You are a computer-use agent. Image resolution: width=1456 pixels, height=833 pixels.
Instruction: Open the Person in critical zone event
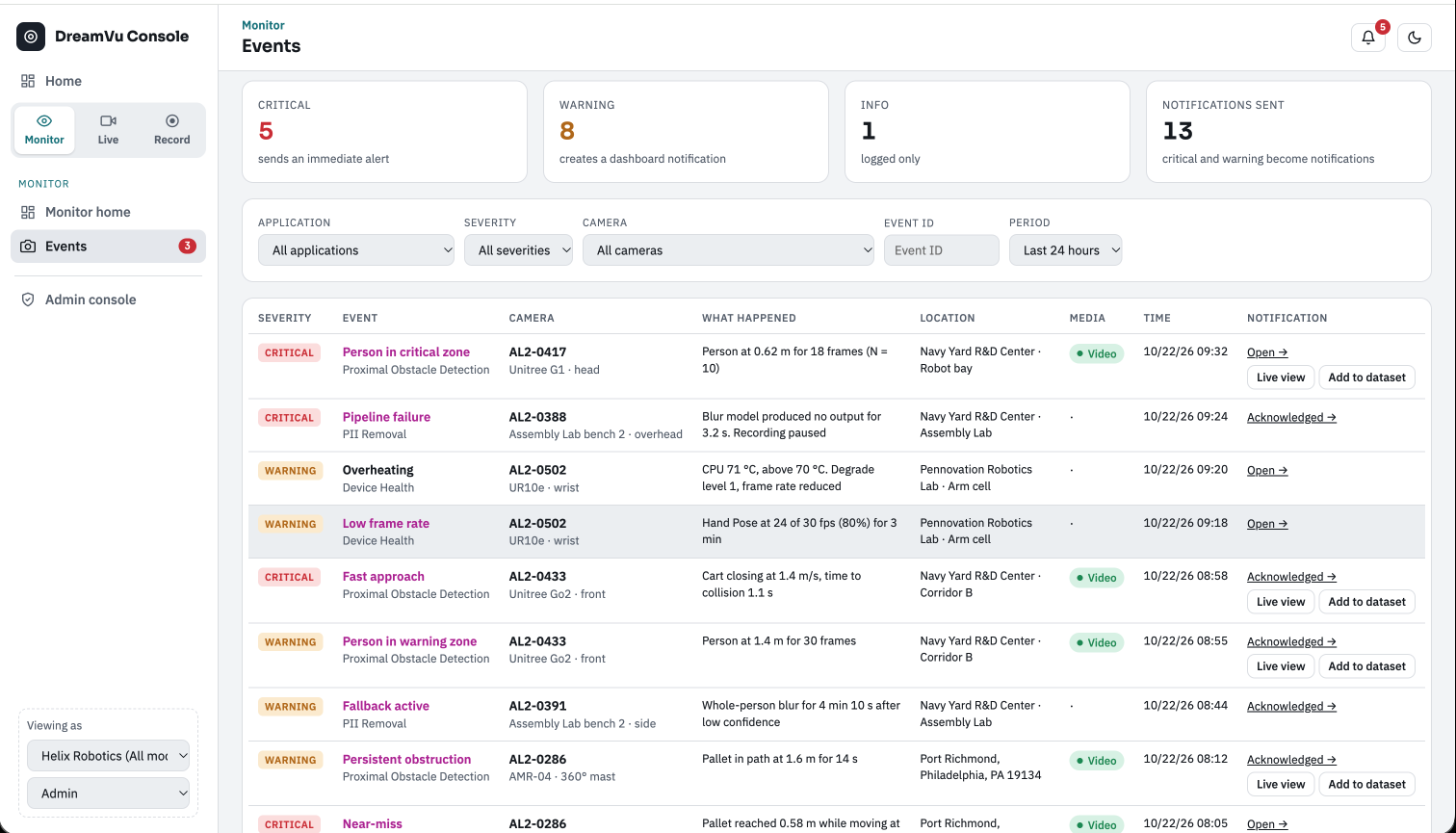[406, 352]
